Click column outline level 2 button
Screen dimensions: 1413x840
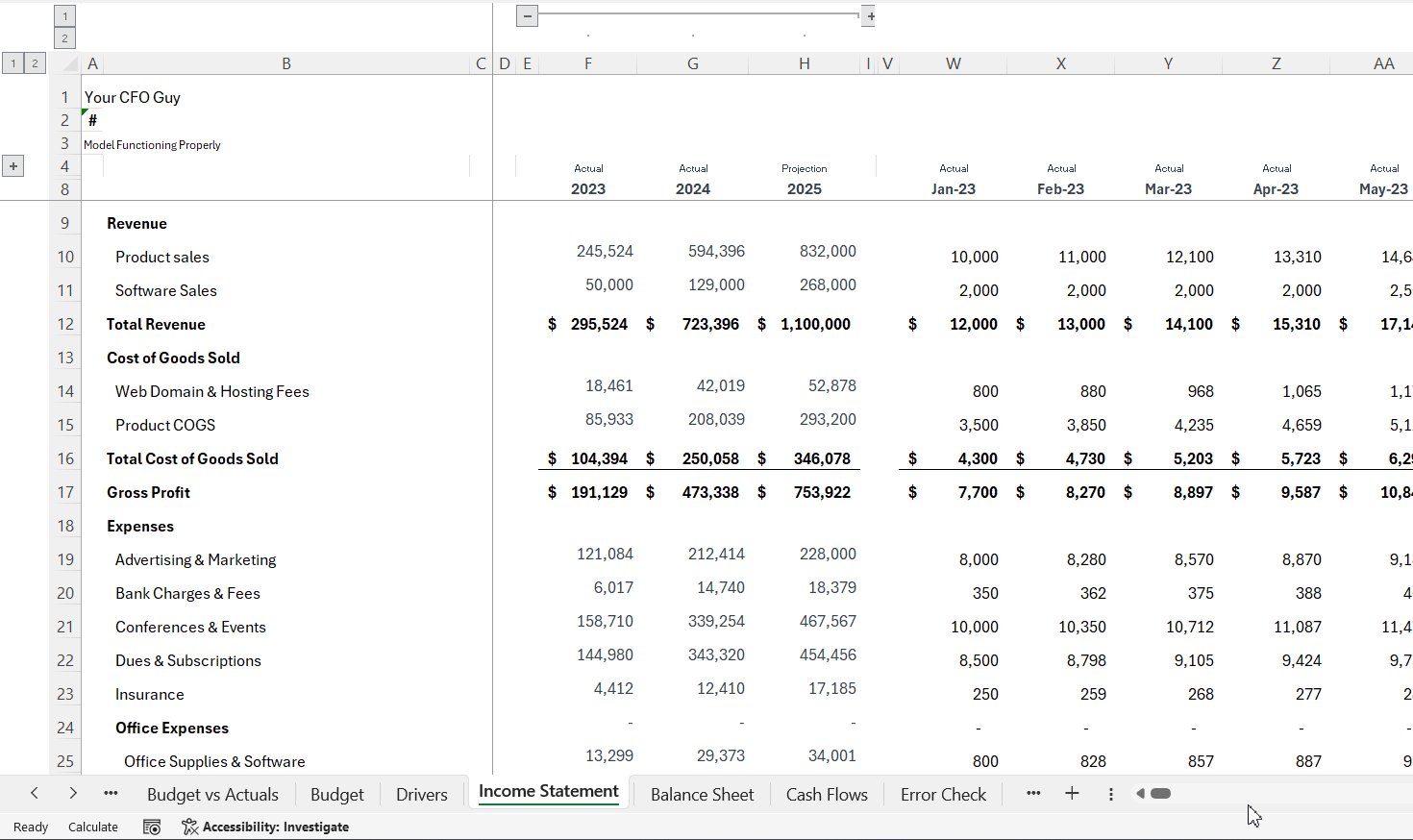64,38
